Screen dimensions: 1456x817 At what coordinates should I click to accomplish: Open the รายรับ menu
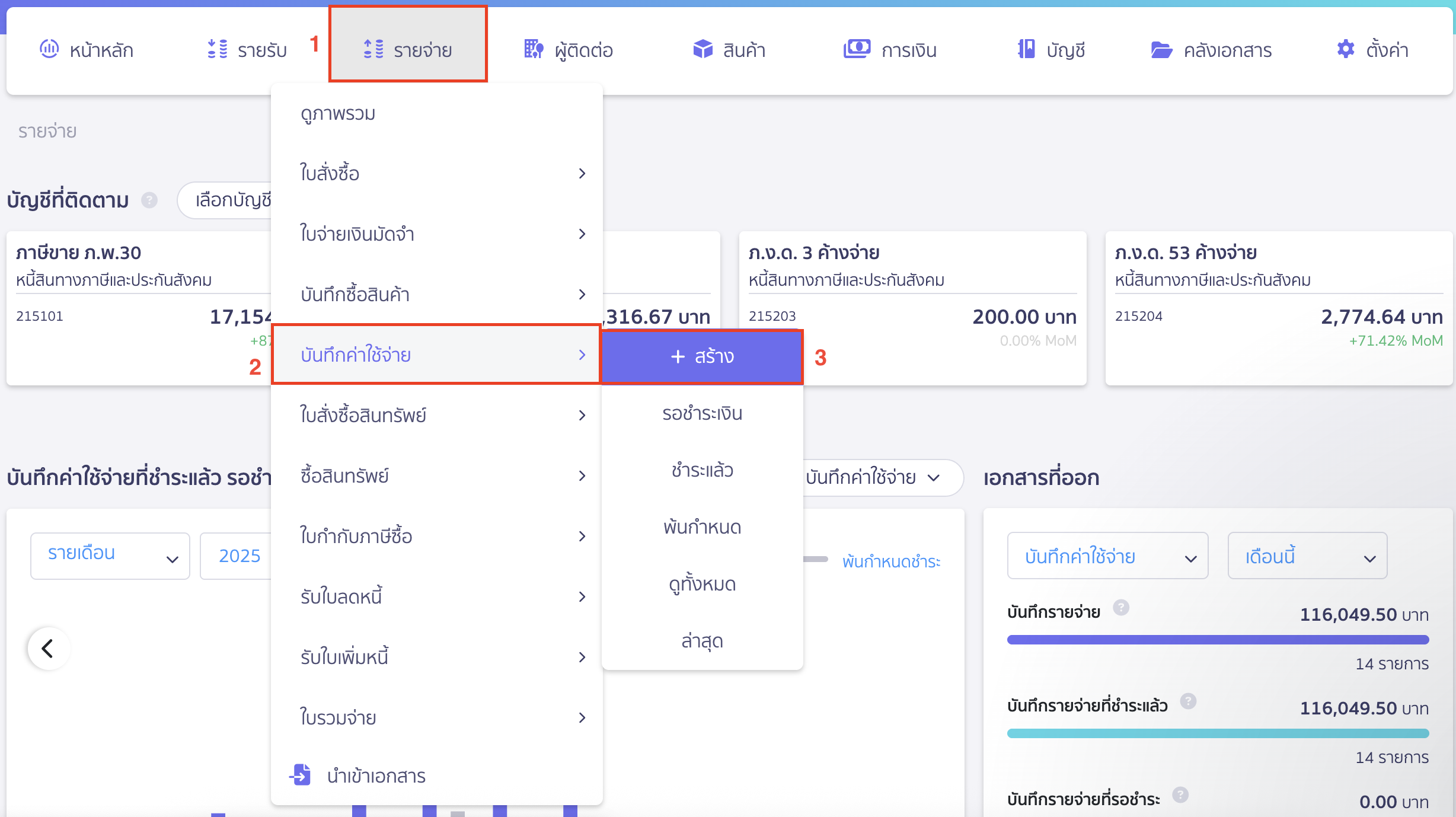248,50
